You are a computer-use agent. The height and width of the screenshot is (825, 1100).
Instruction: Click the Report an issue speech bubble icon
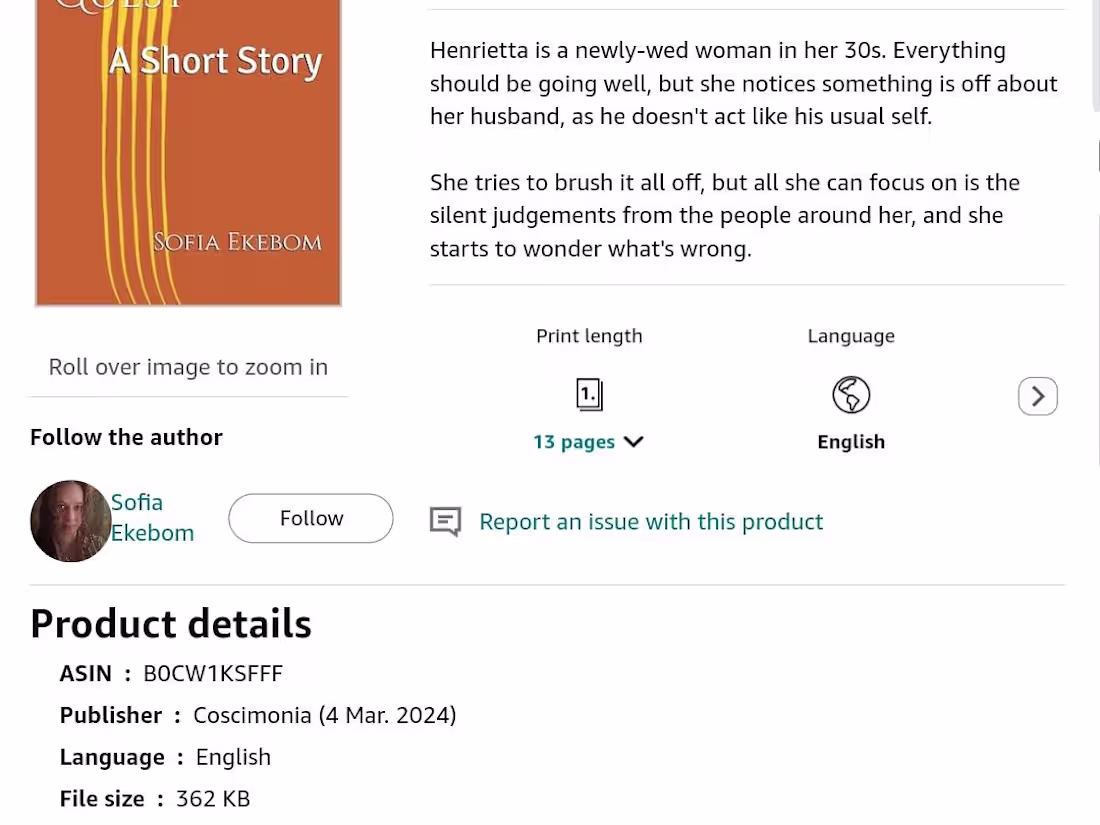(445, 521)
